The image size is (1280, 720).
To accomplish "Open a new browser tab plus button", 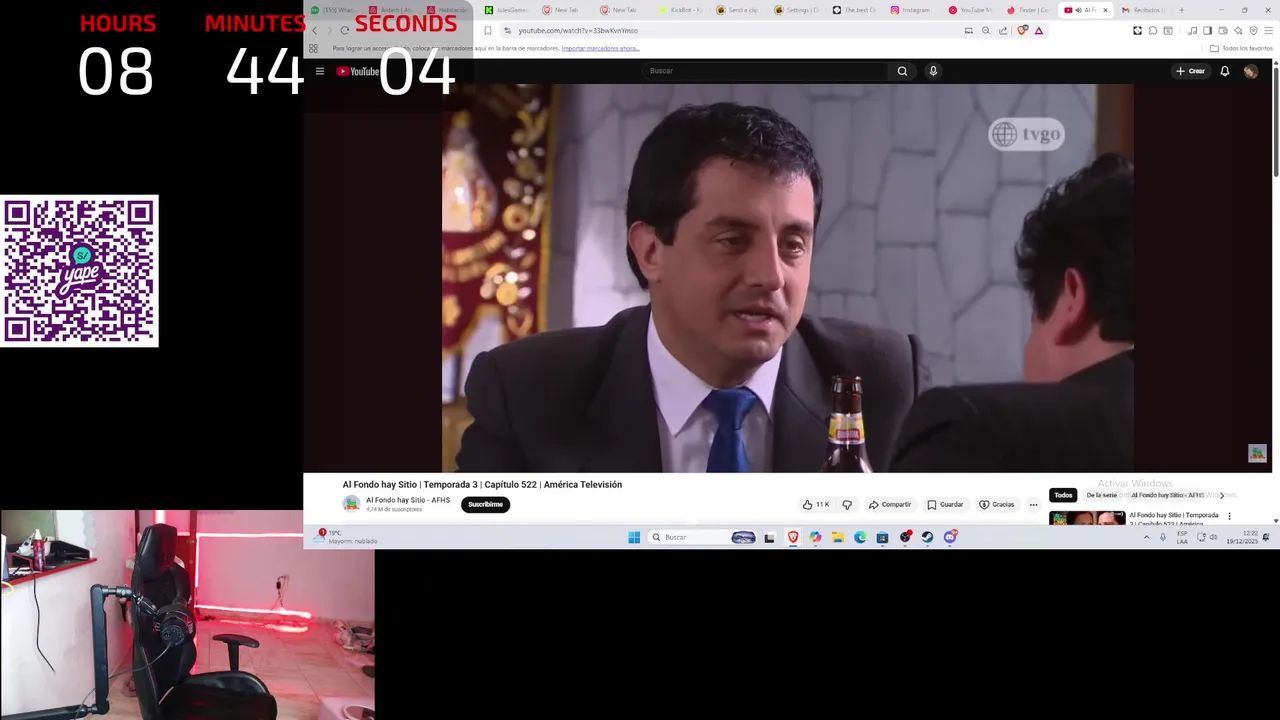I will point(1181,10).
